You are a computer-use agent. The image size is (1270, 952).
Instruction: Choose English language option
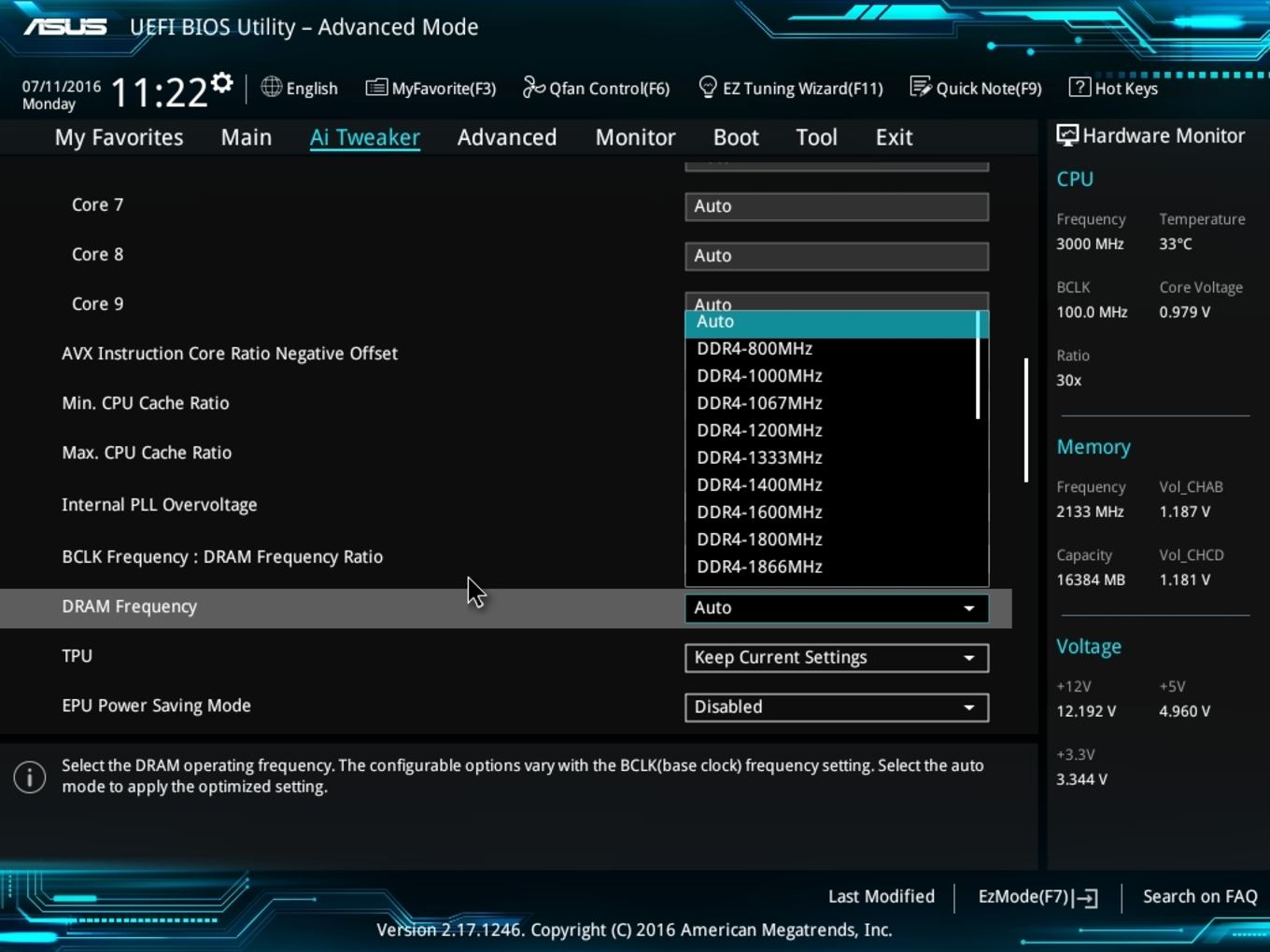[312, 89]
